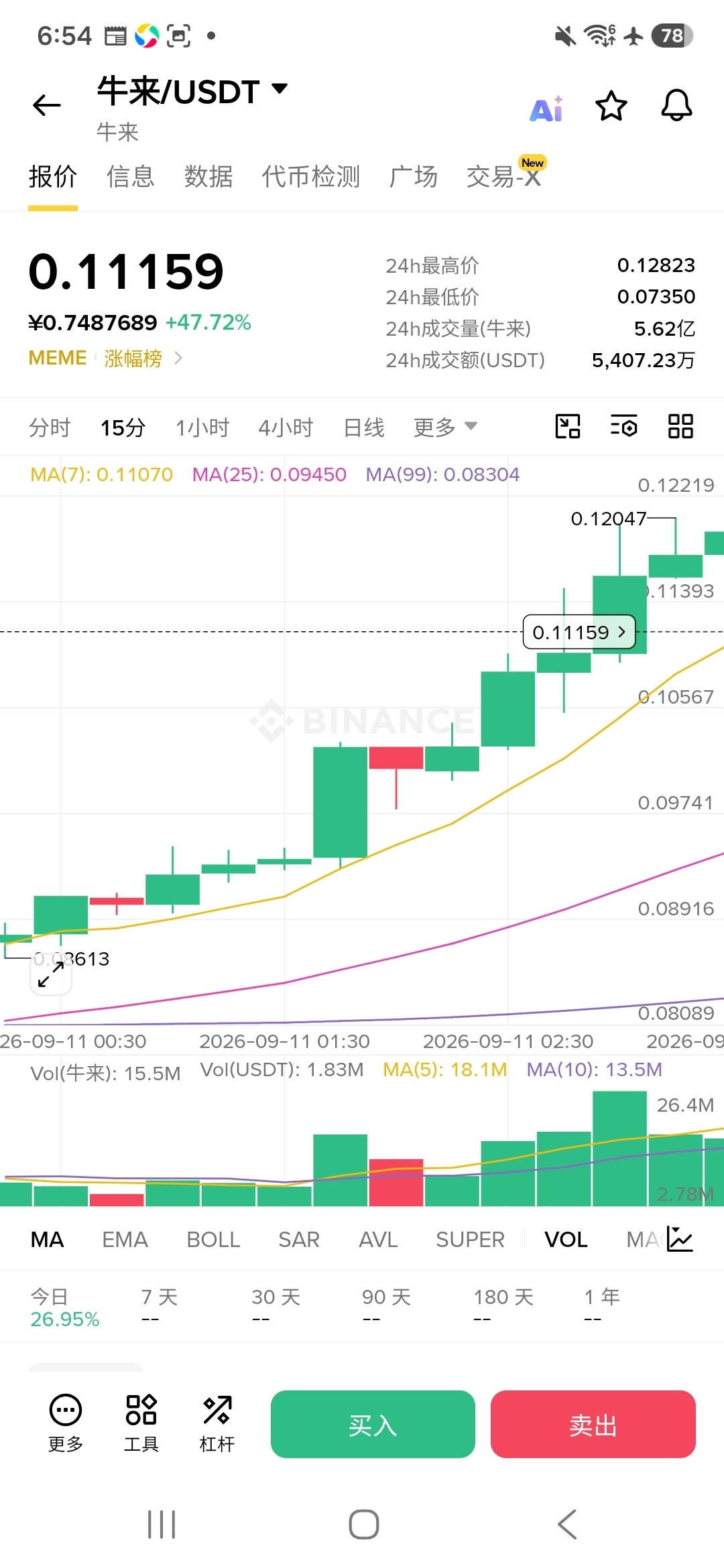This screenshot has height=1568, width=724.
Task: Tap 7 天 performance stat
Action: (160, 1308)
